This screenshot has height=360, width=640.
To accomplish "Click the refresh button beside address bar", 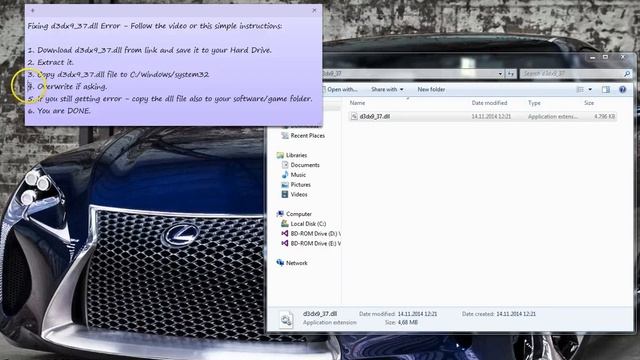I will click(511, 73).
